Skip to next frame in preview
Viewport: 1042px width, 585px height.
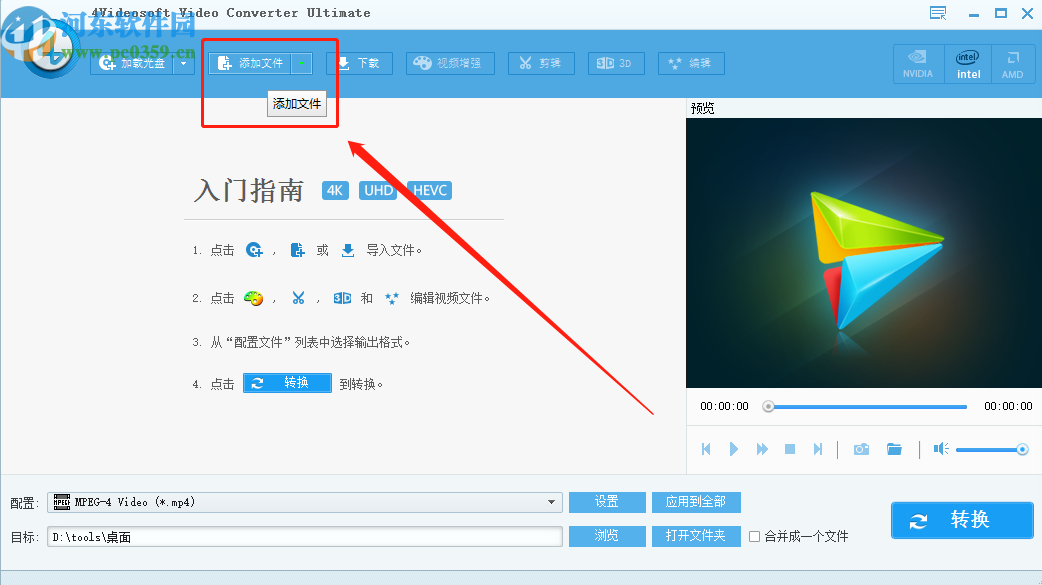pos(818,449)
